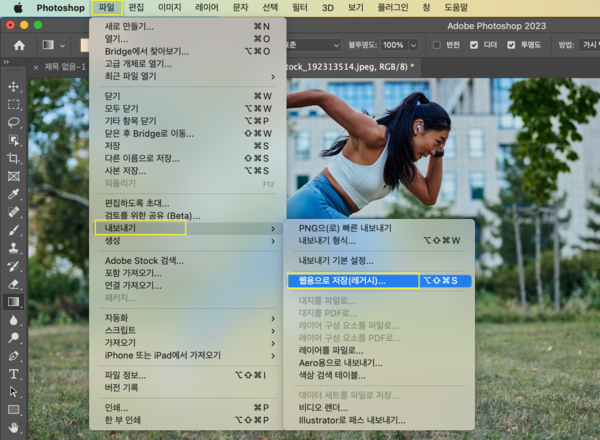
Task: Expand the toolbar double-arrow
Action: (x=7, y=62)
